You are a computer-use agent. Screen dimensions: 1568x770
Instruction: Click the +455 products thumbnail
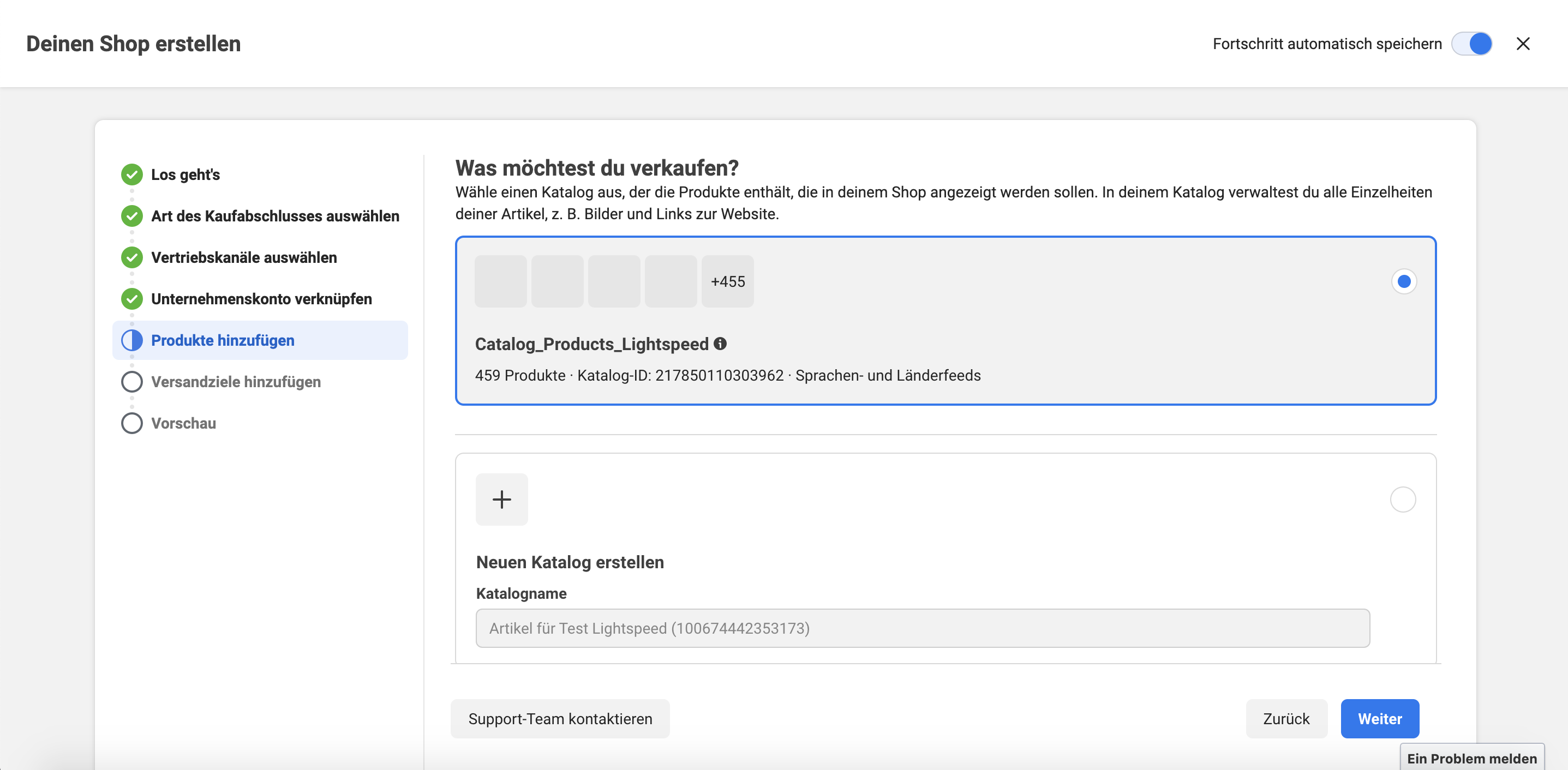[727, 281]
